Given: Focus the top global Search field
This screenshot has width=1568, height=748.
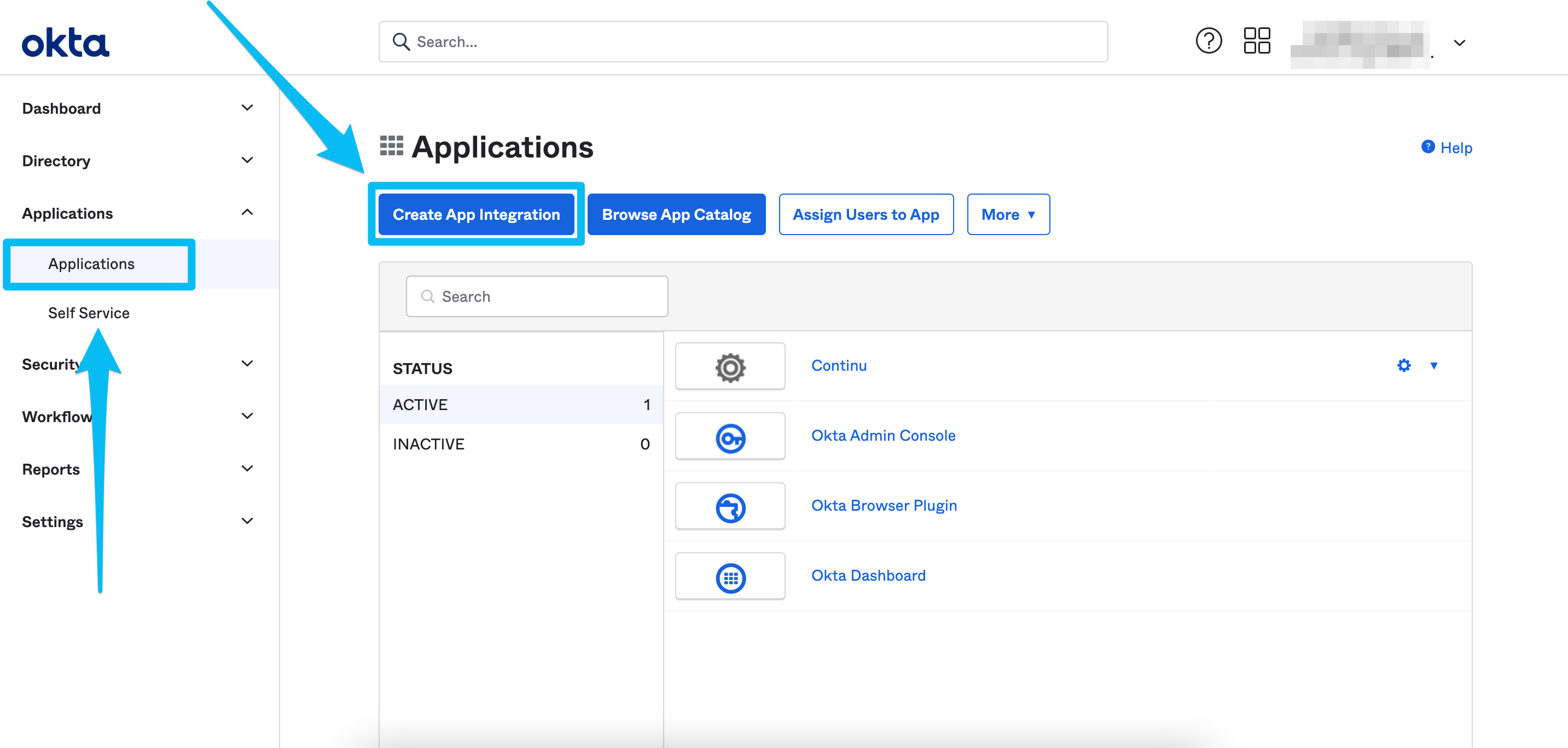Looking at the screenshot, I should (x=742, y=42).
